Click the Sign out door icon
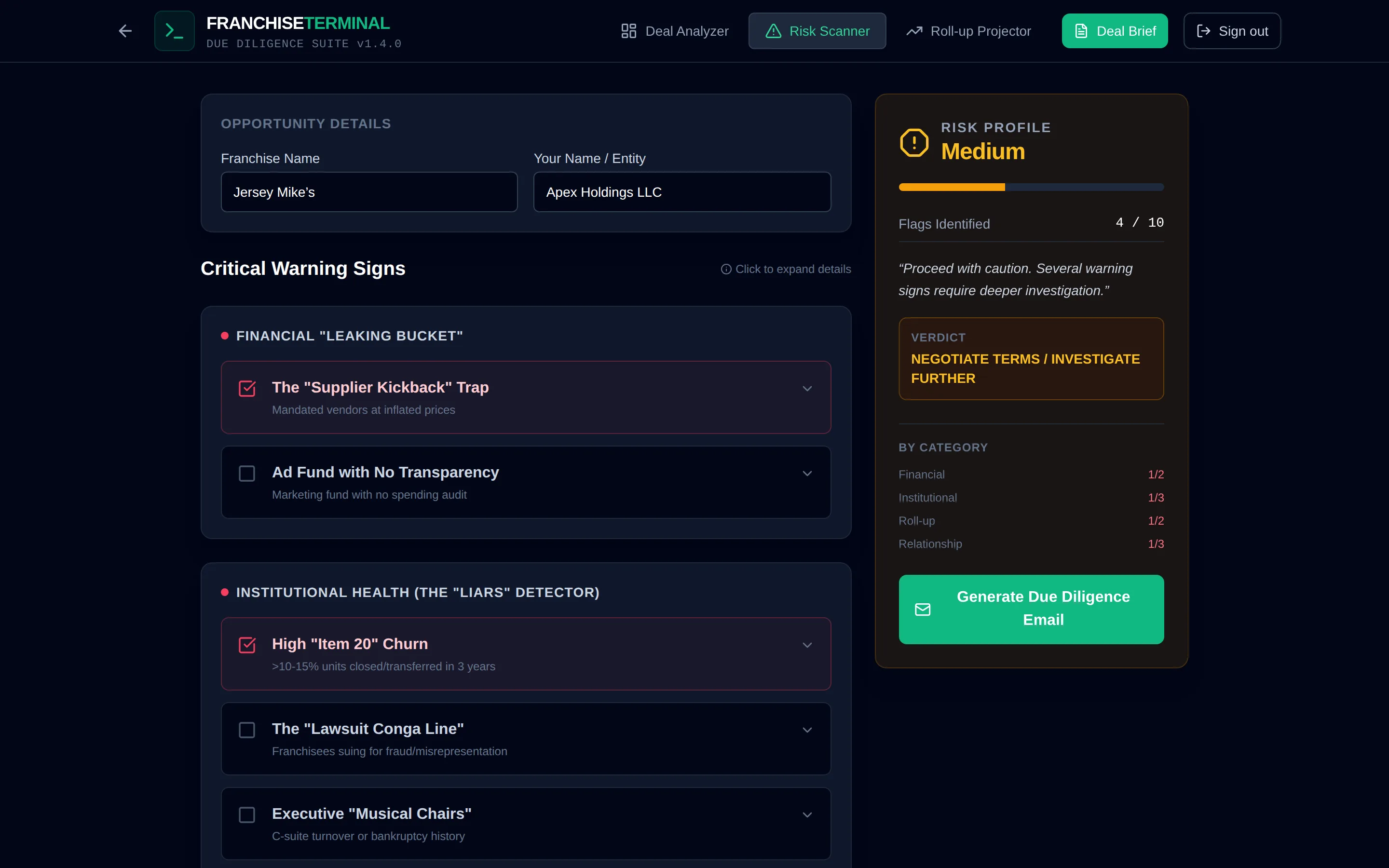The height and width of the screenshot is (868, 1389). pos(1203,31)
